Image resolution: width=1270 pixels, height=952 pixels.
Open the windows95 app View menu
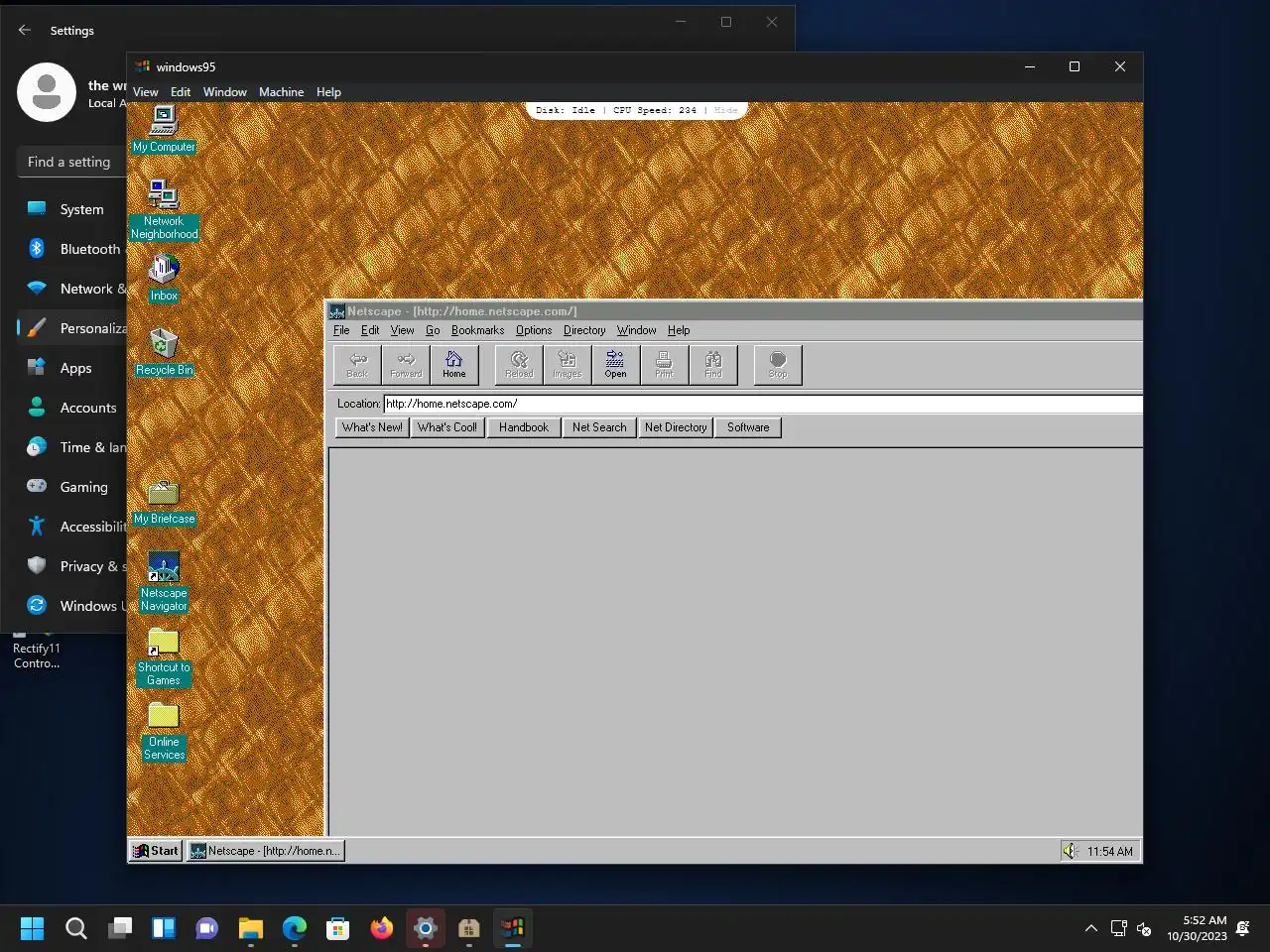(x=146, y=92)
